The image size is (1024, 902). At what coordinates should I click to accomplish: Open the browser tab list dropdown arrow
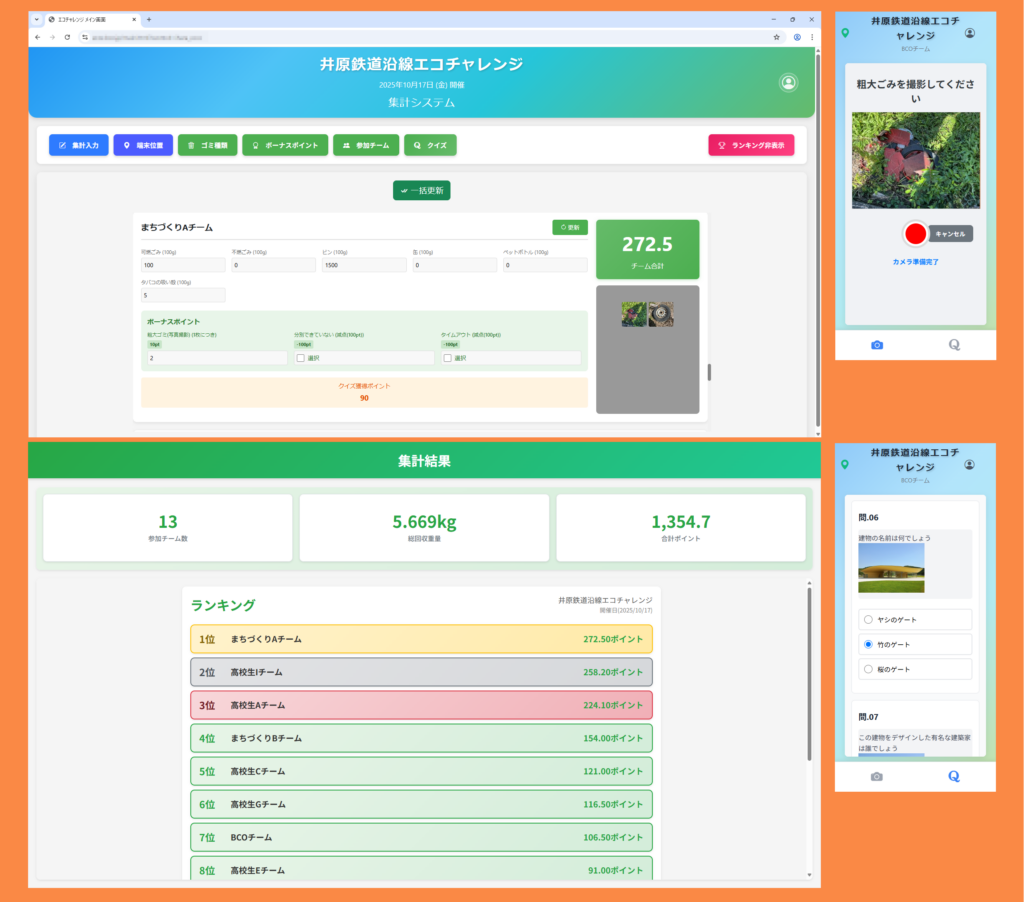(x=37, y=19)
